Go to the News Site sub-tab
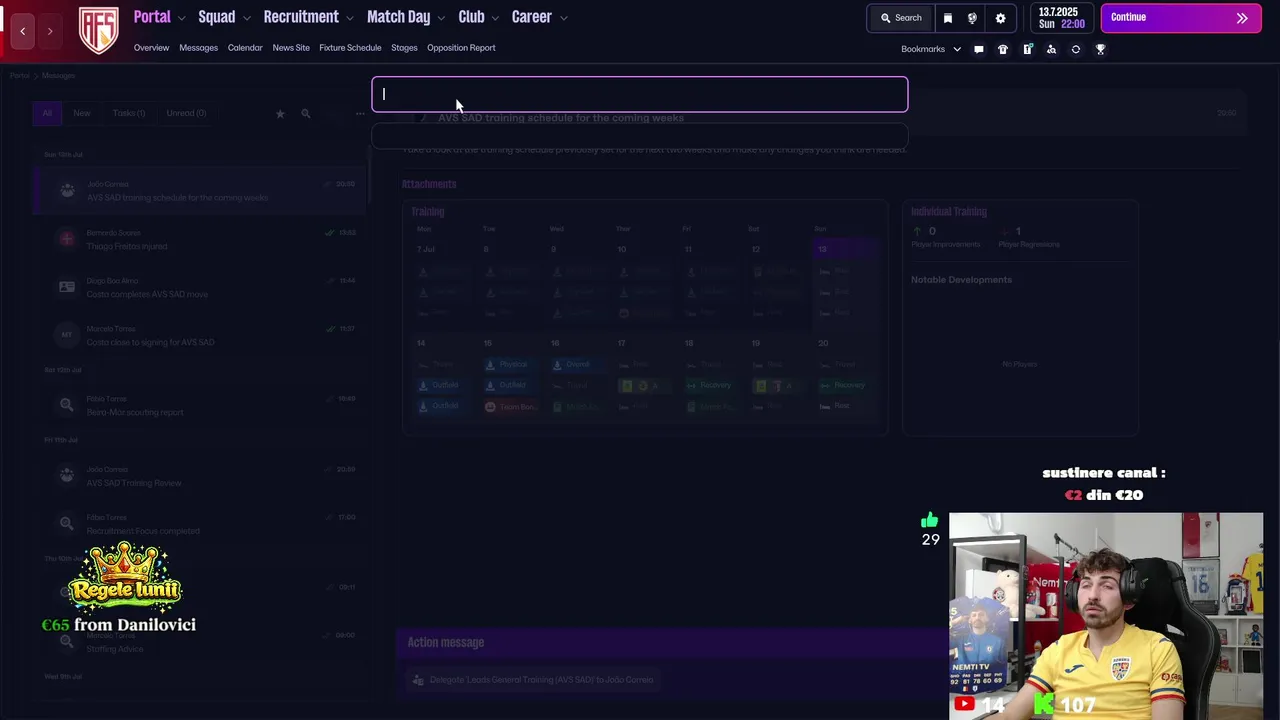 coord(291,48)
